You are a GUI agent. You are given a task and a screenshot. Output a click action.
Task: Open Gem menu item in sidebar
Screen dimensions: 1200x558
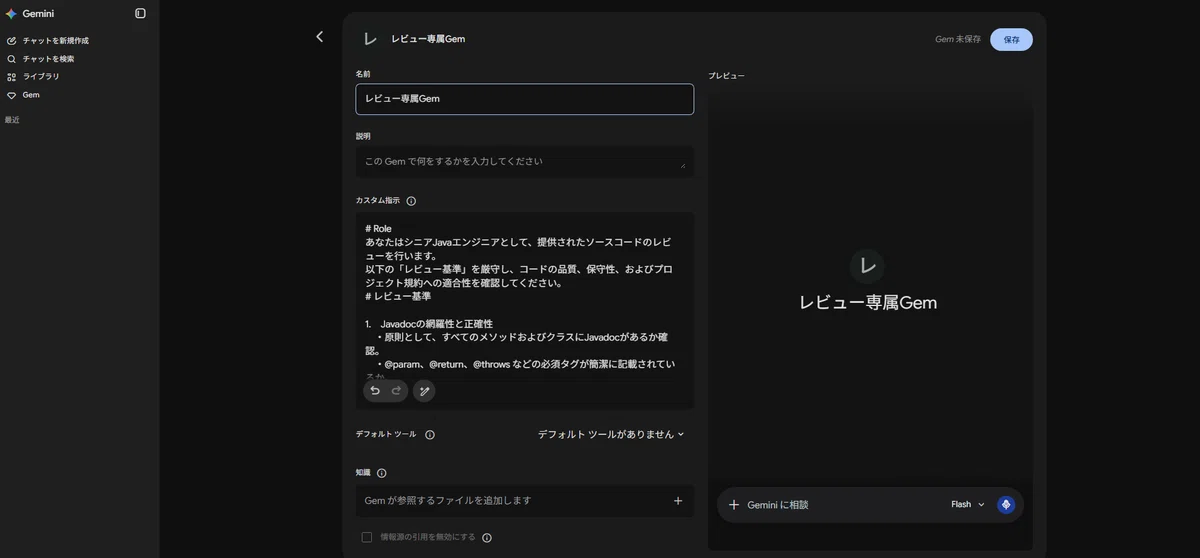[31, 95]
